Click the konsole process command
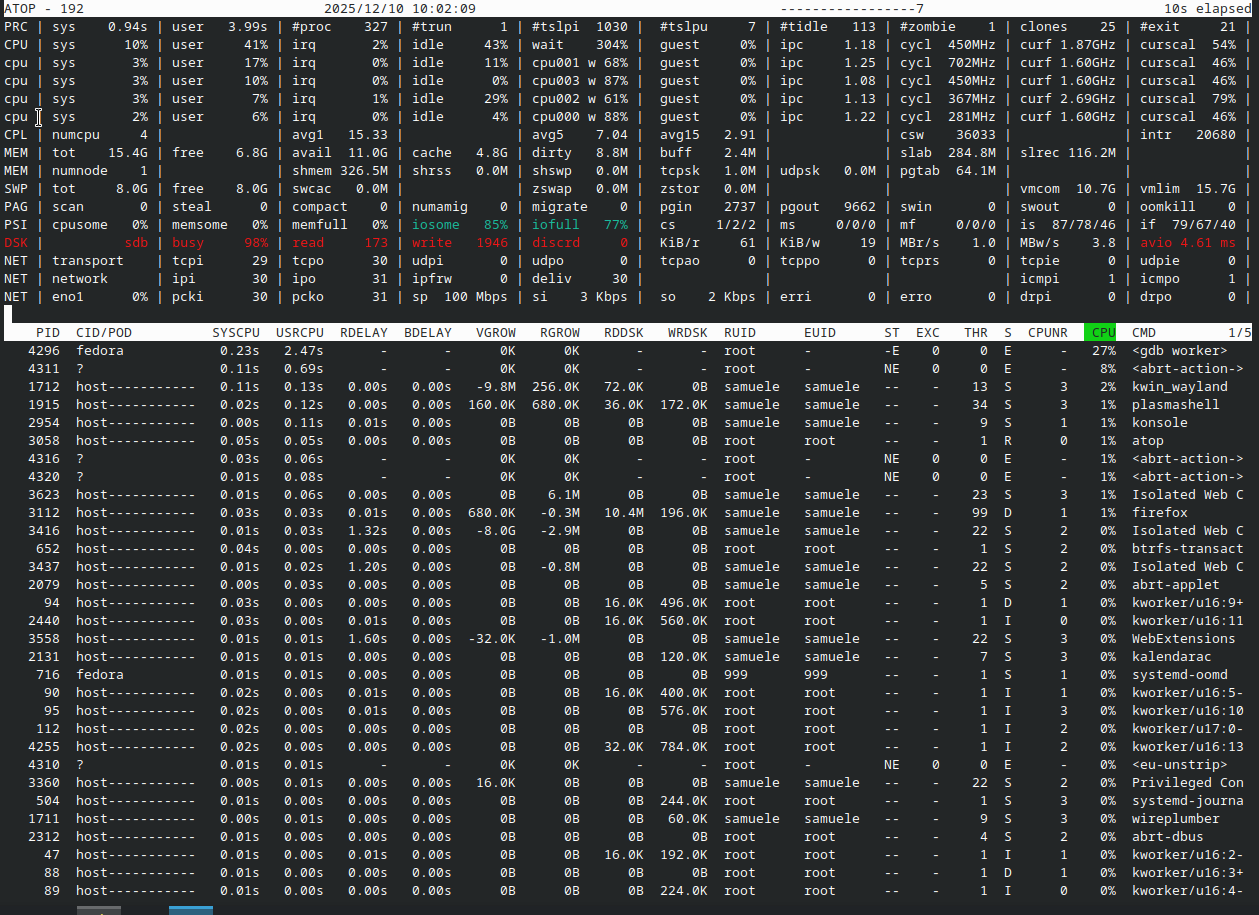Screen dimensions: 1259x915 (x=1159, y=423)
